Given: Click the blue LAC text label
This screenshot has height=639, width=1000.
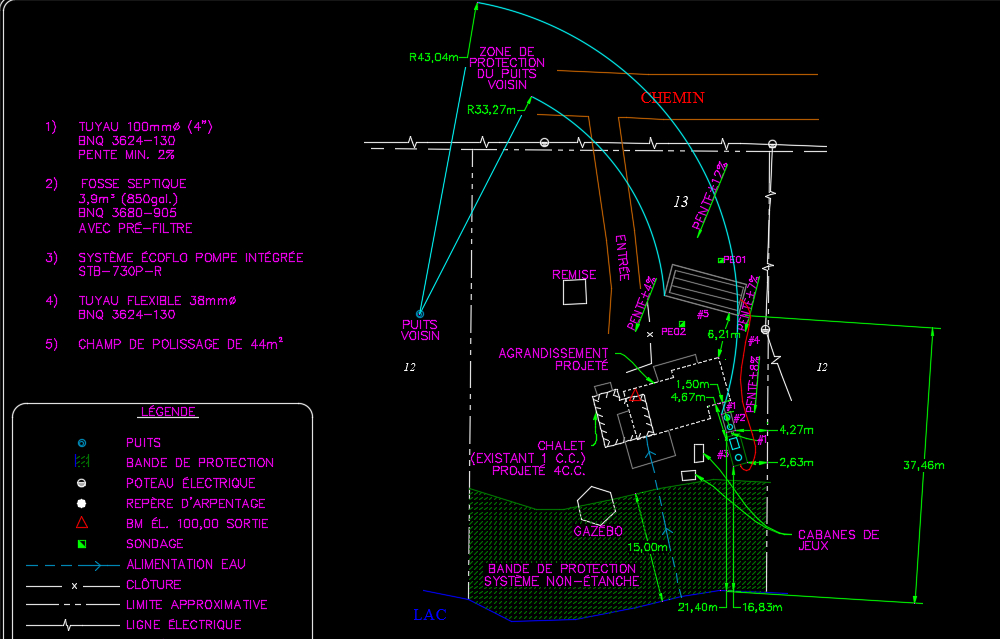Looking at the screenshot, I should pos(430,614).
